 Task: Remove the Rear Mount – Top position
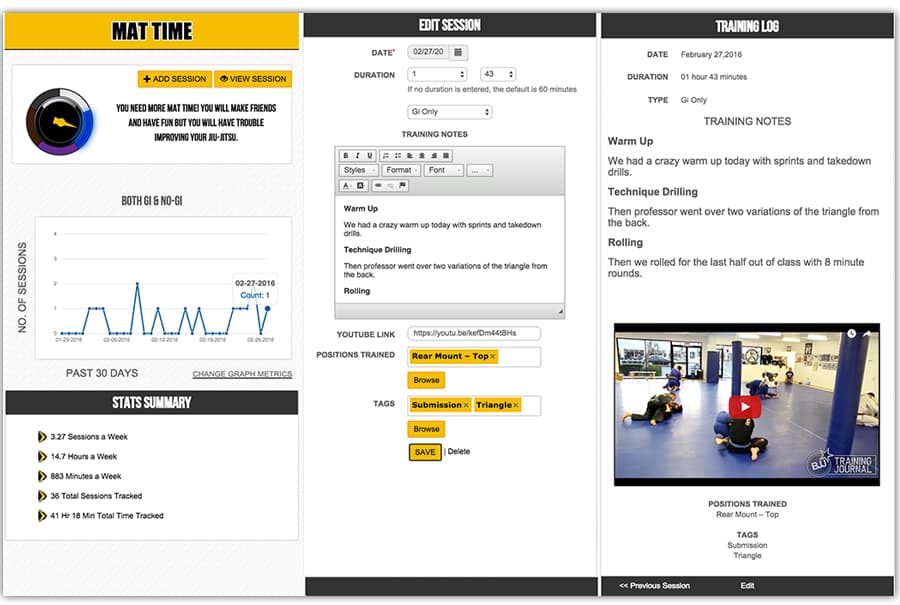pyautogui.click(x=492, y=356)
